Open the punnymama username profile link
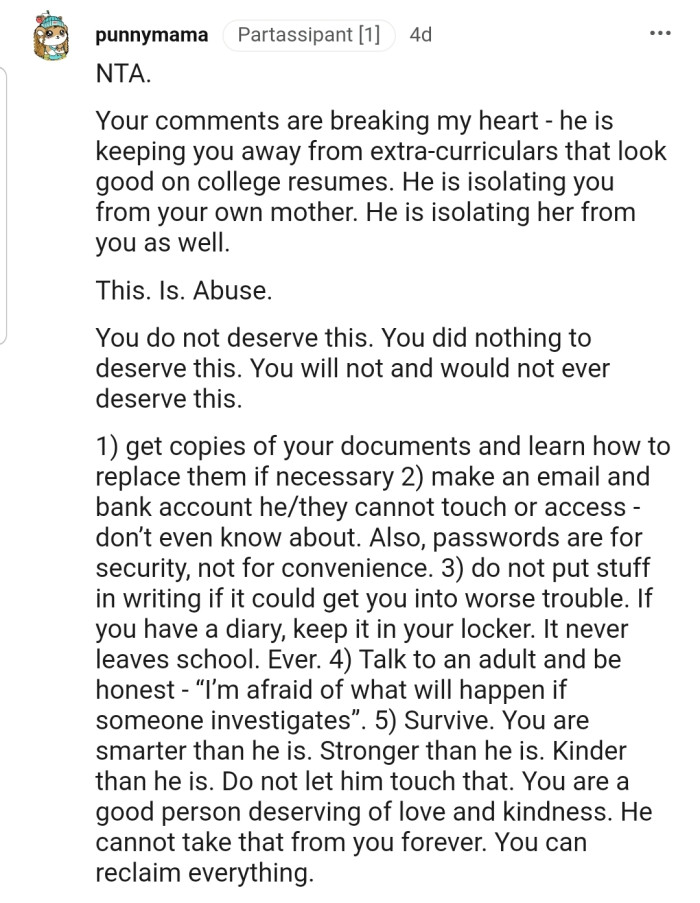 coord(152,35)
